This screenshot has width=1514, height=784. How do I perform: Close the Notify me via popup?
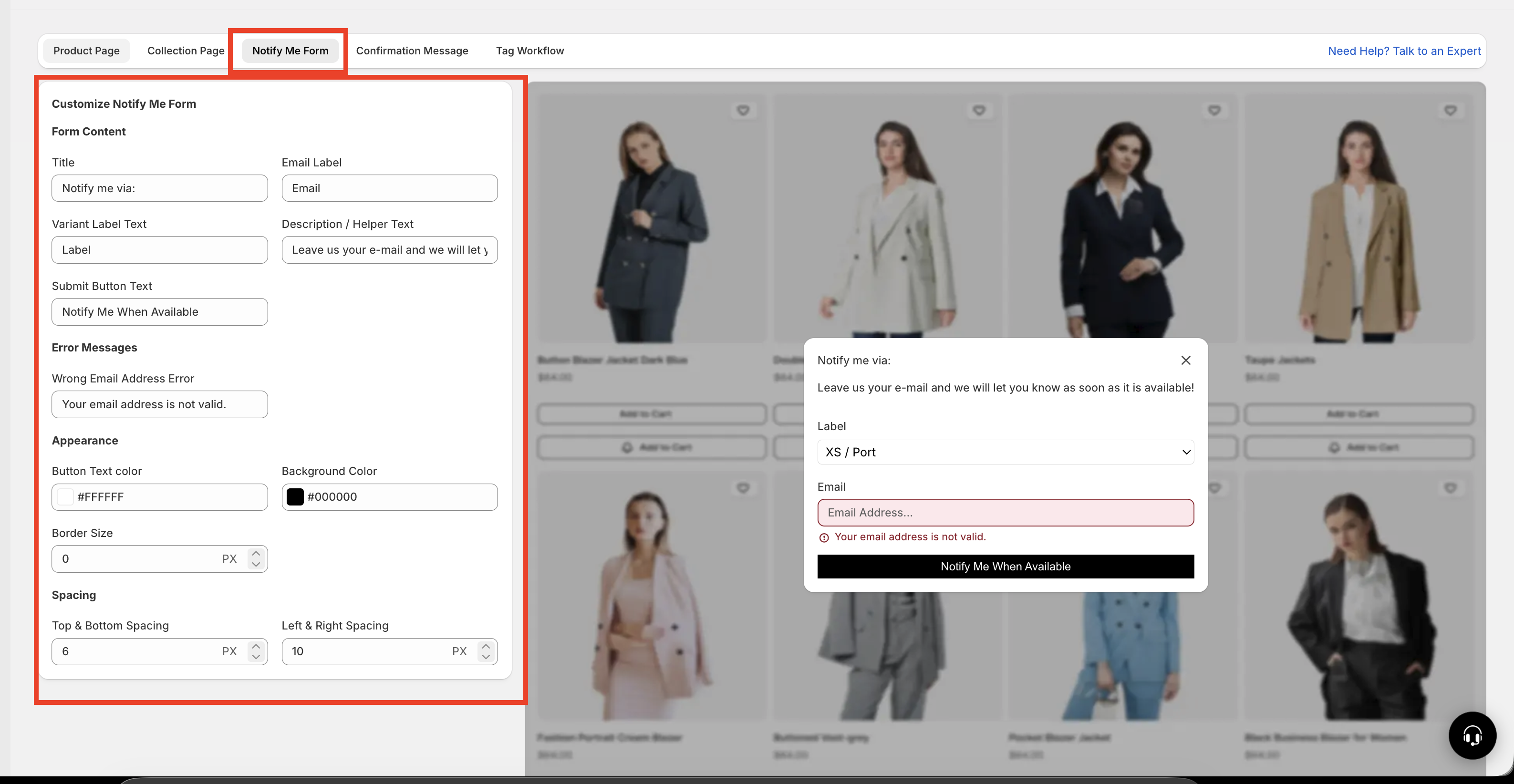point(1186,360)
